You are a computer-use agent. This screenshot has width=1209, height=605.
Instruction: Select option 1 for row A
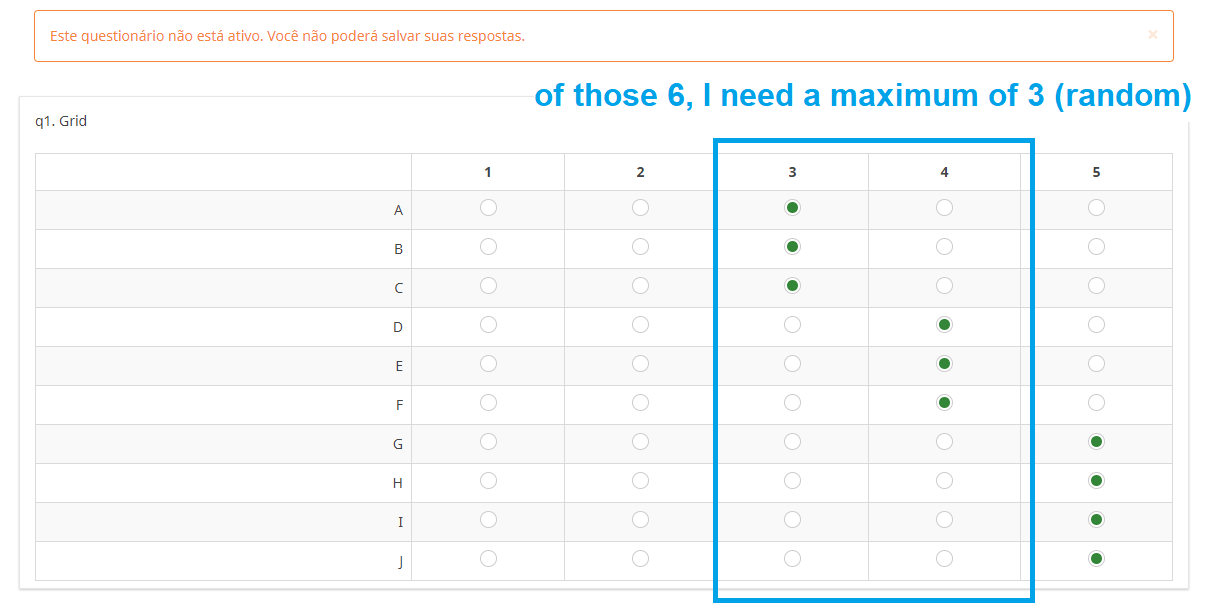[x=488, y=208]
